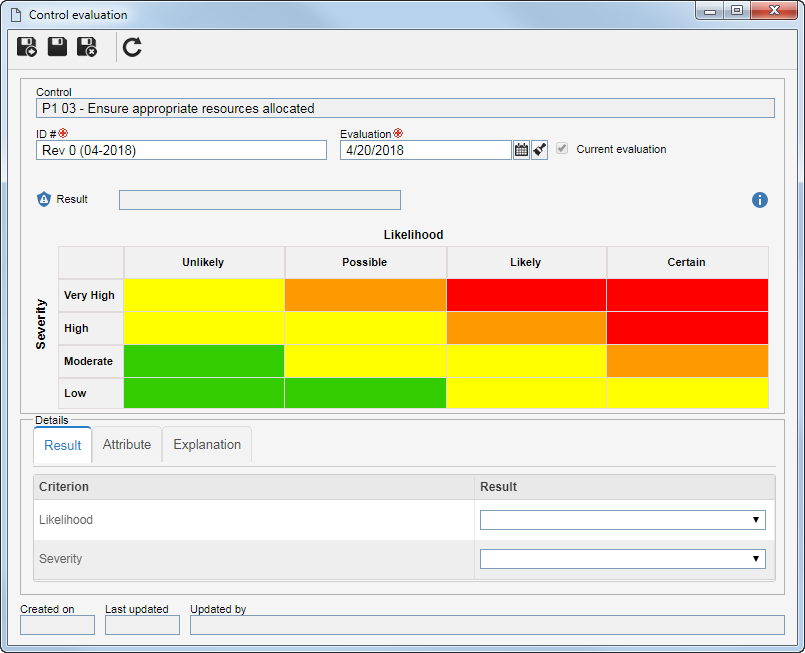Click the Evaluation date field

(x=426, y=150)
